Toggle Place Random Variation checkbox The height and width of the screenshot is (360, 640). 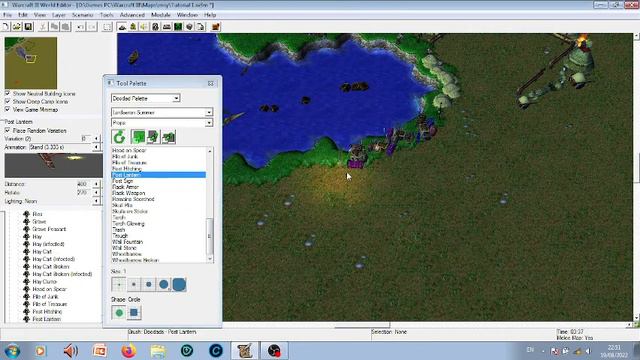[x=7, y=131]
